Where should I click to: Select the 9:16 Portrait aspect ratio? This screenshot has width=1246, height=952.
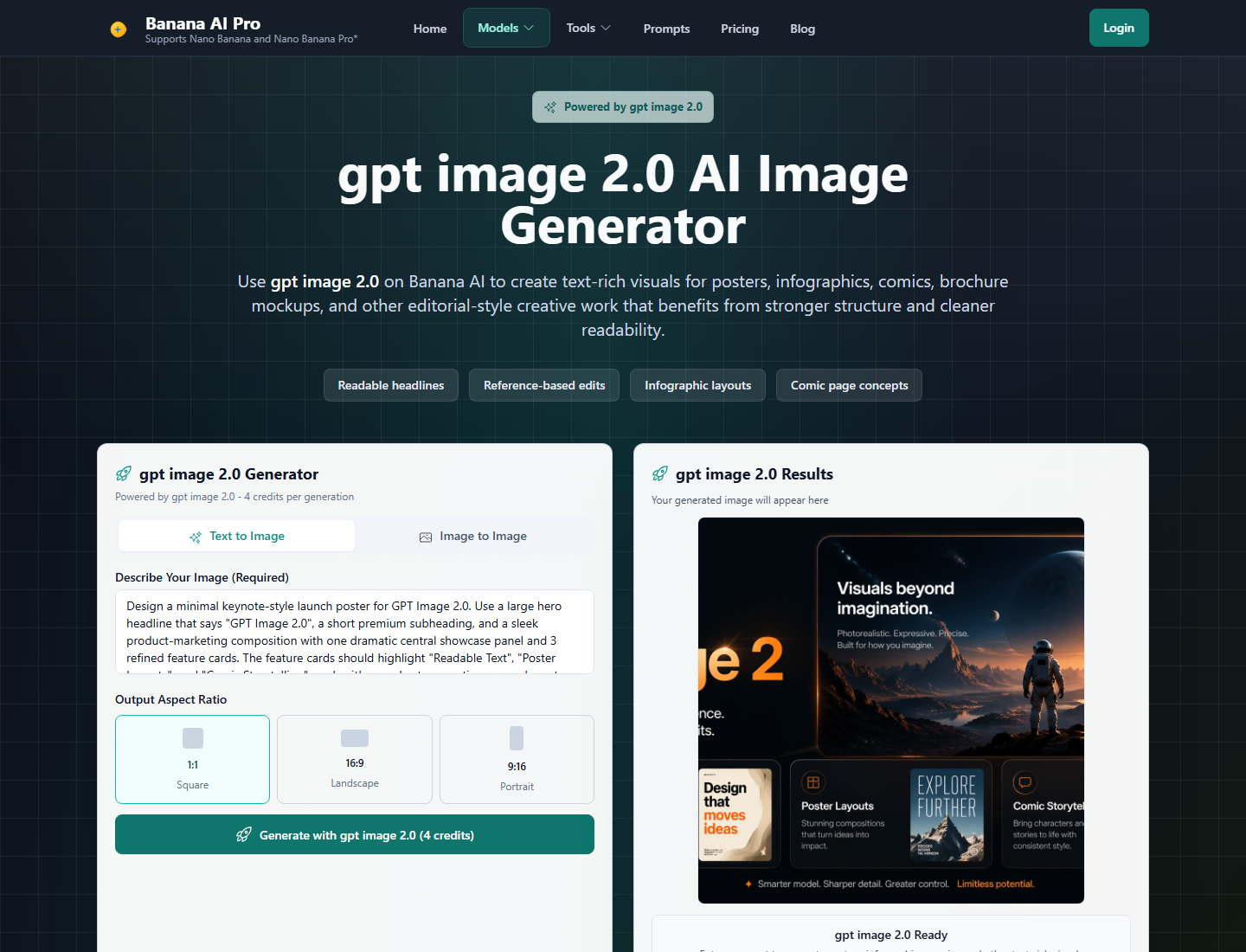517,759
